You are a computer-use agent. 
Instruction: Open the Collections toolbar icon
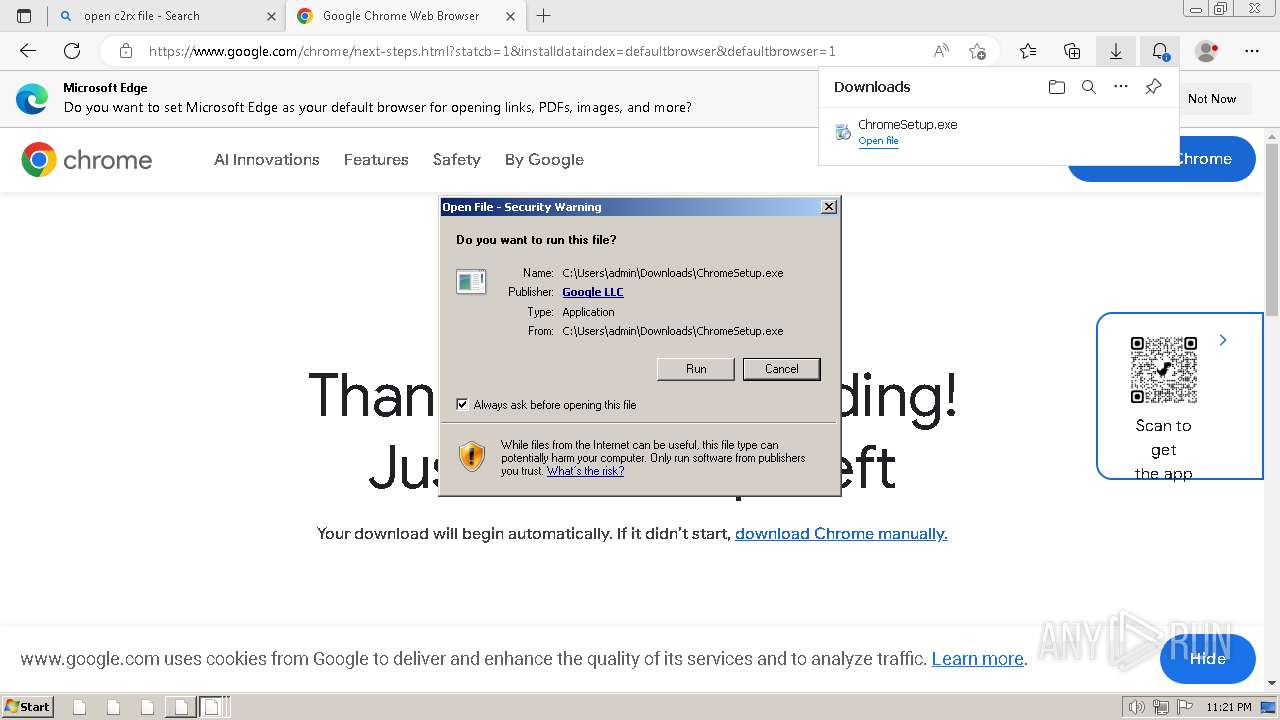click(x=1072, y=51)
